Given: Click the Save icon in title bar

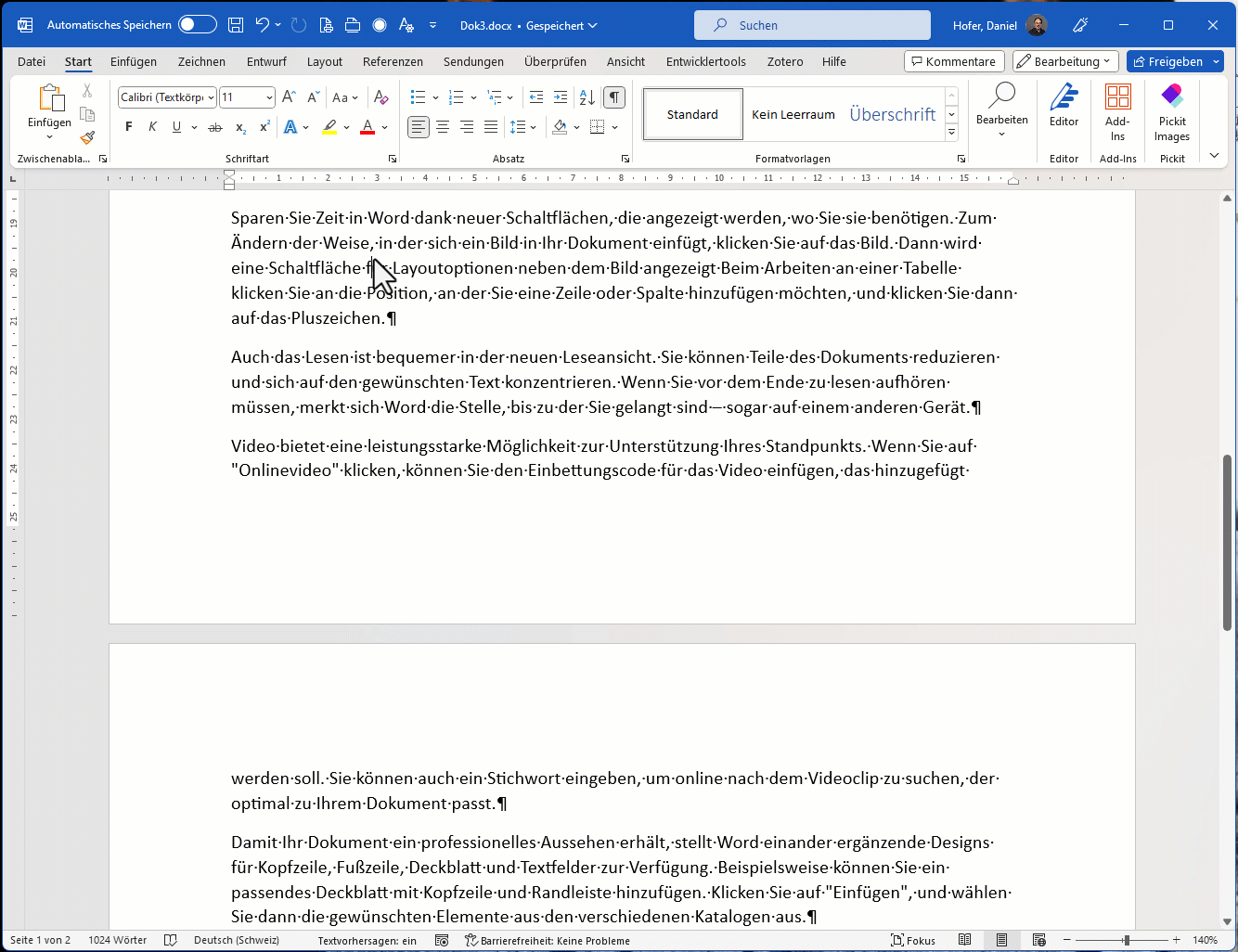Looking at the screenshot, I should [236, 25].
